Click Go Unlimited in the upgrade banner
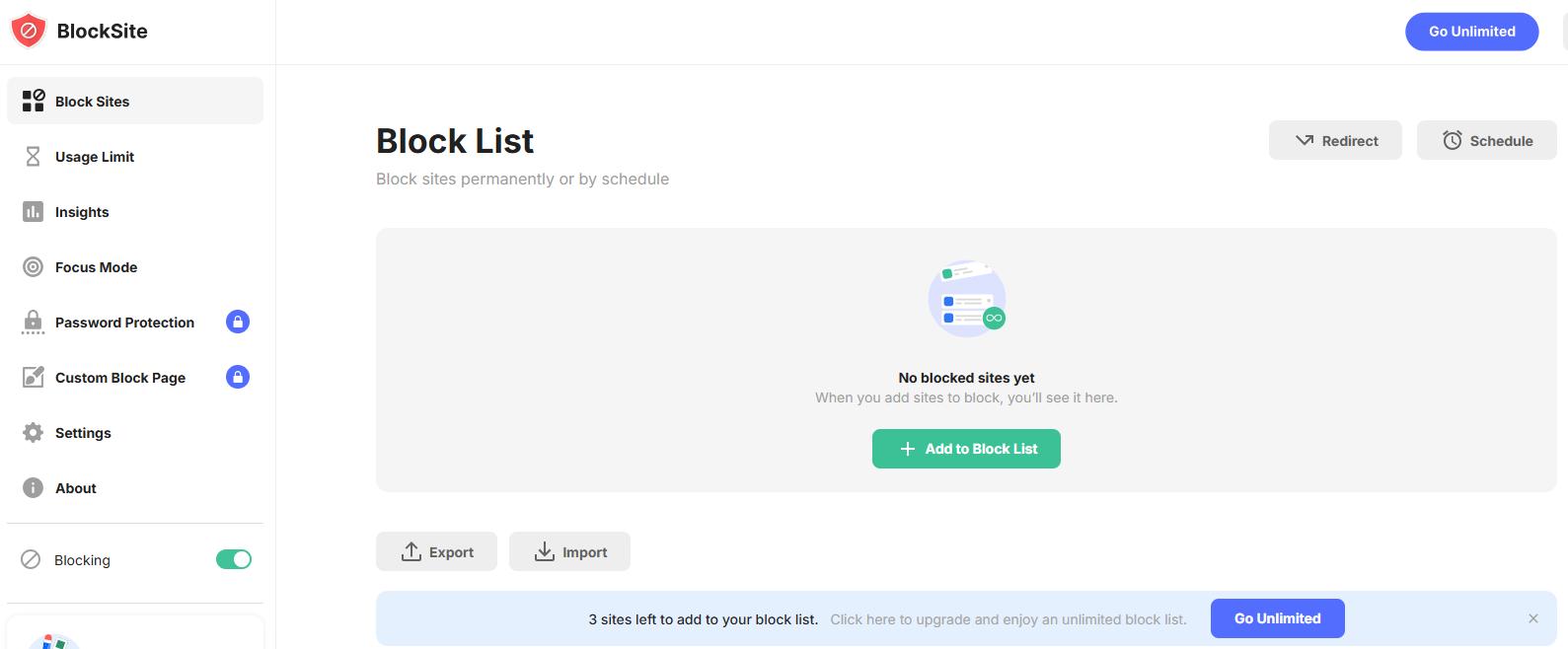The width and height of the screenshot is (1568, 649). pyautogui.click(x=1277, y=618)
